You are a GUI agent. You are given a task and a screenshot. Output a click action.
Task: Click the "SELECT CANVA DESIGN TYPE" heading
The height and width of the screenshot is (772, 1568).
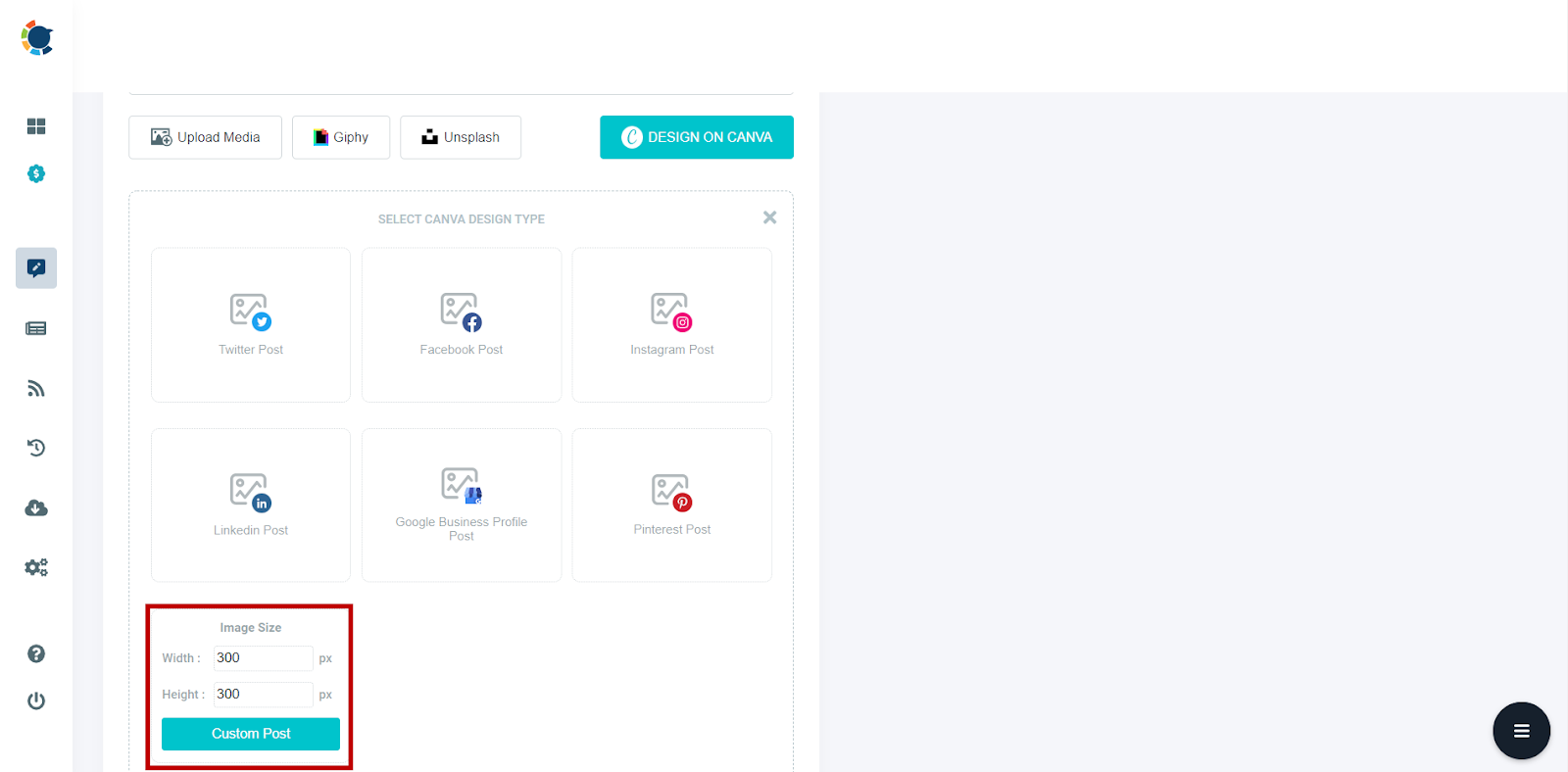pos(462,219)
